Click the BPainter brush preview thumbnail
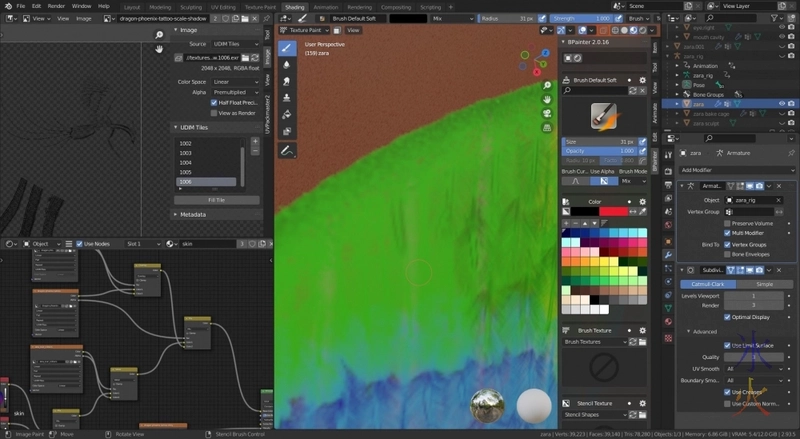The image size is (800, 439). (601, 114)
